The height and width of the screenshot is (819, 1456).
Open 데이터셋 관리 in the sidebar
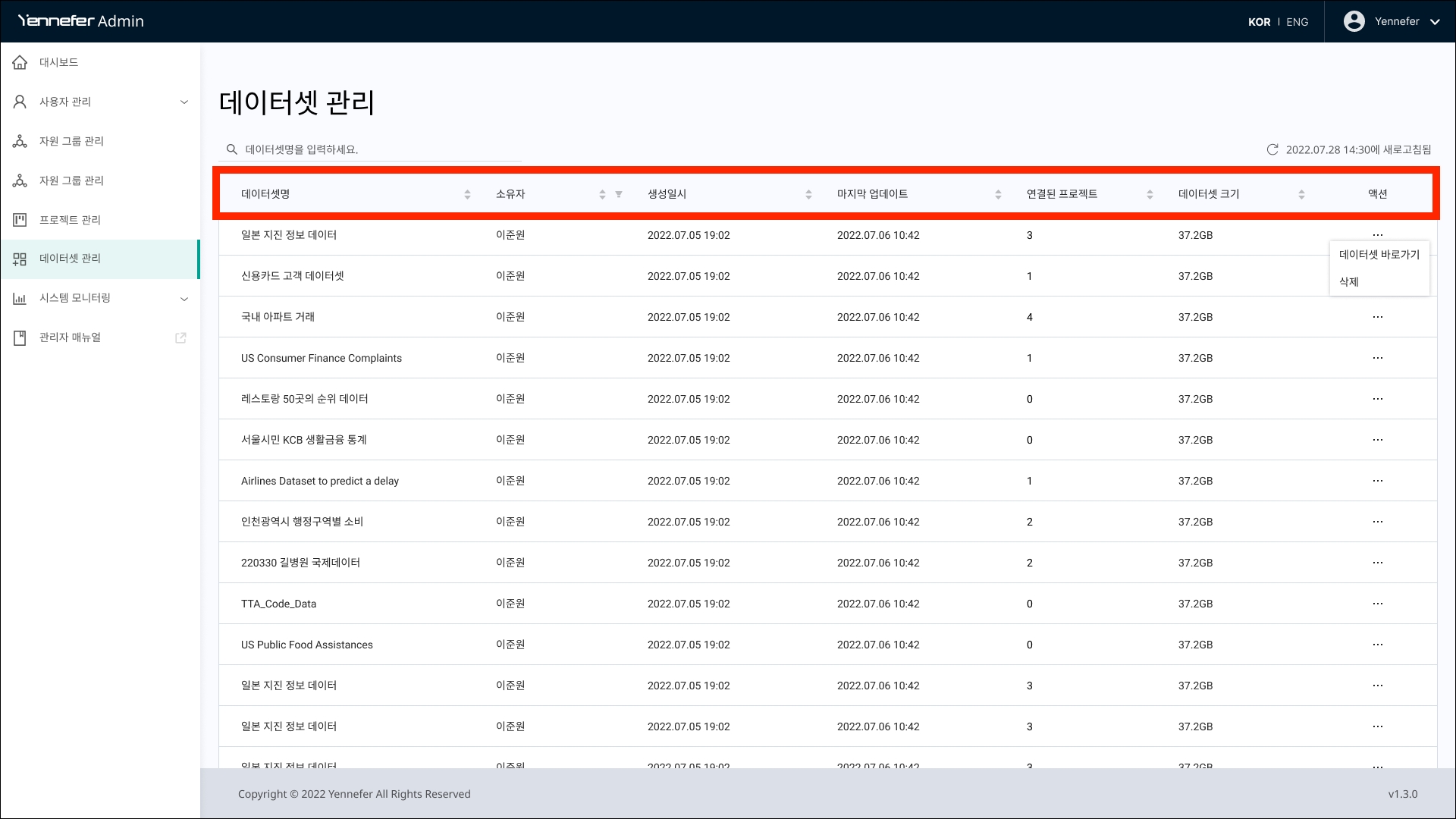pyautogui.click(x=70, y=259)
